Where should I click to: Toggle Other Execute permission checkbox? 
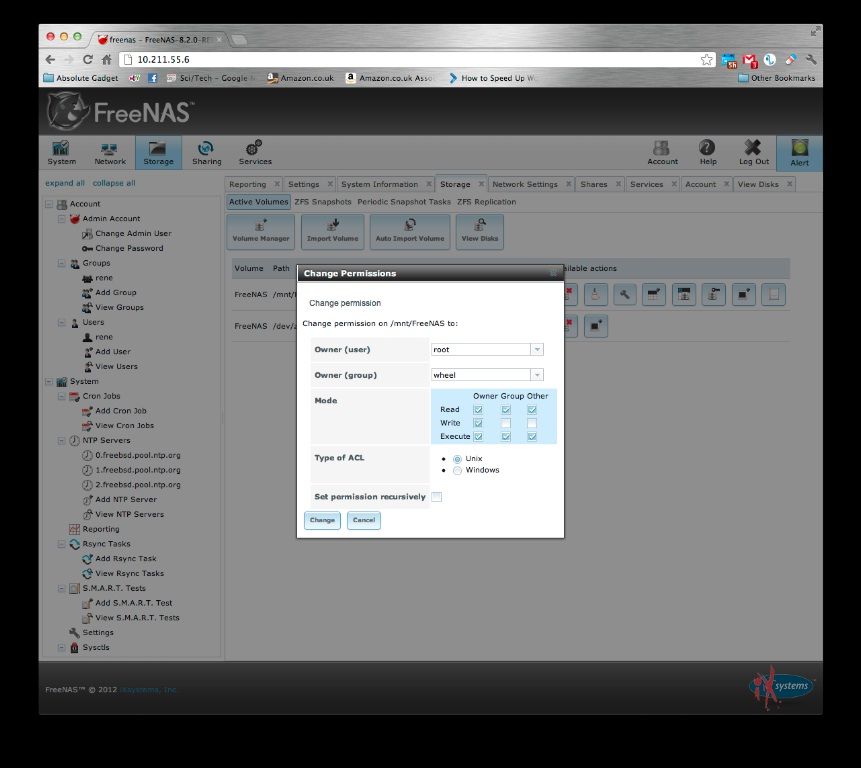point(532,436)
